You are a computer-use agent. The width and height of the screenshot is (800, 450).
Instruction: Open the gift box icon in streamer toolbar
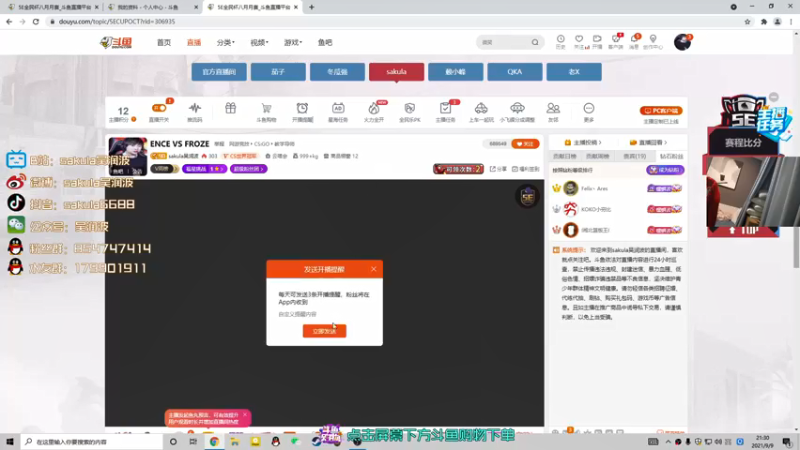click(x=231, y=108)
